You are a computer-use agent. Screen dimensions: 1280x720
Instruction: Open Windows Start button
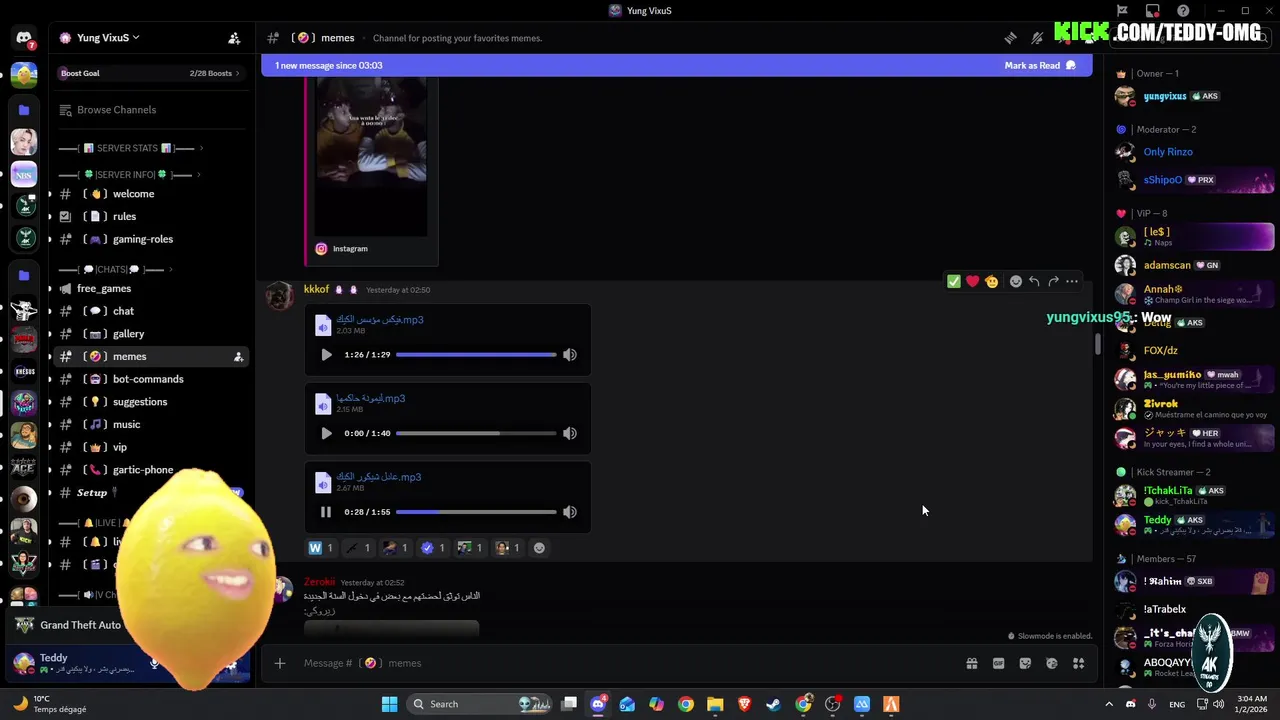[x=390, y=704]
